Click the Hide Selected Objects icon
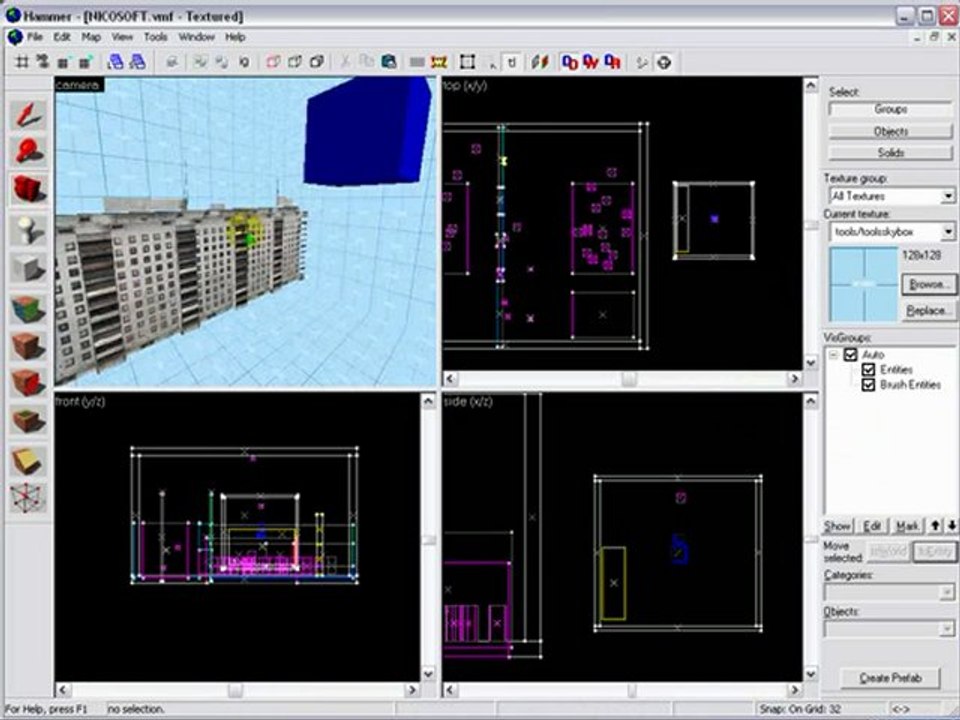Viewport: 960px width, 720px height. (272, 62)
